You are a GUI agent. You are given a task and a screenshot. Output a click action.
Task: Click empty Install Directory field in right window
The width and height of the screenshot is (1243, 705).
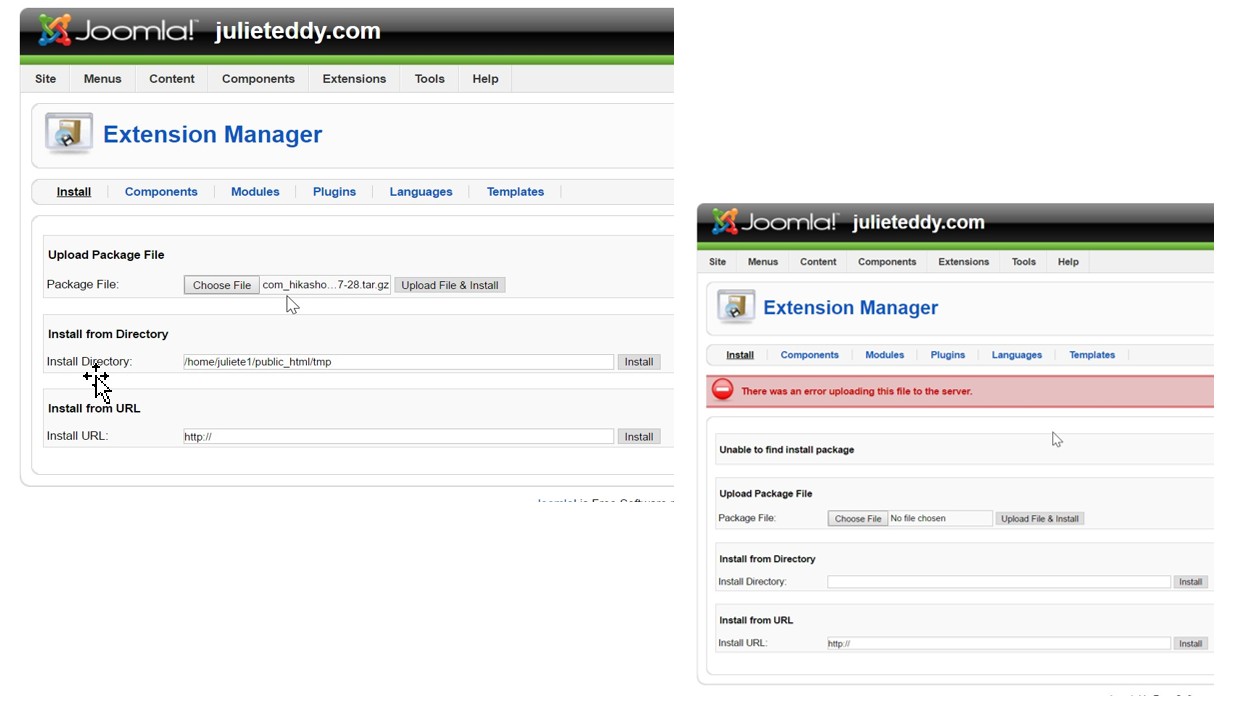[999, 582]
